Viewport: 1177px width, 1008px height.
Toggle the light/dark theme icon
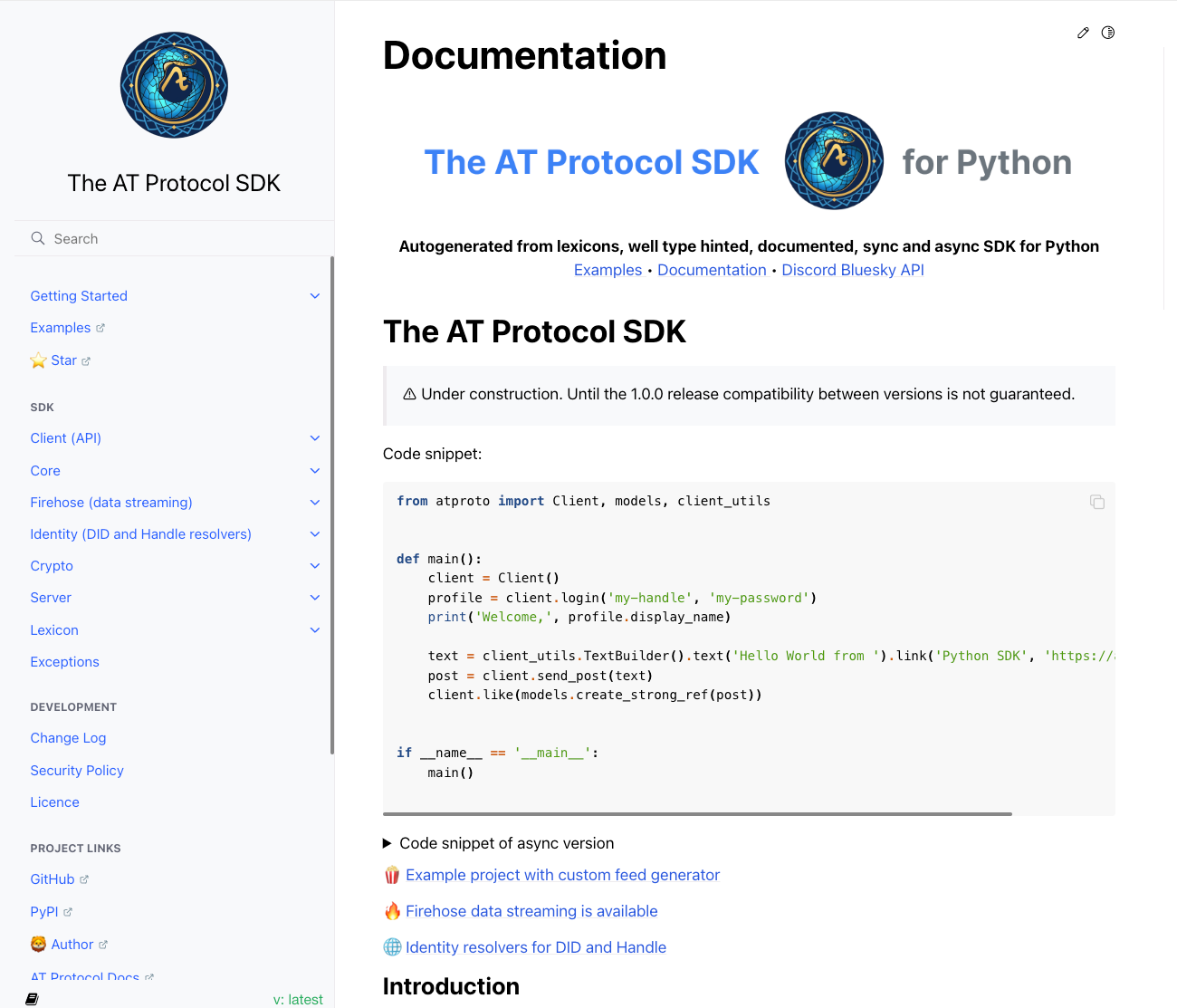click(1108, 33)
